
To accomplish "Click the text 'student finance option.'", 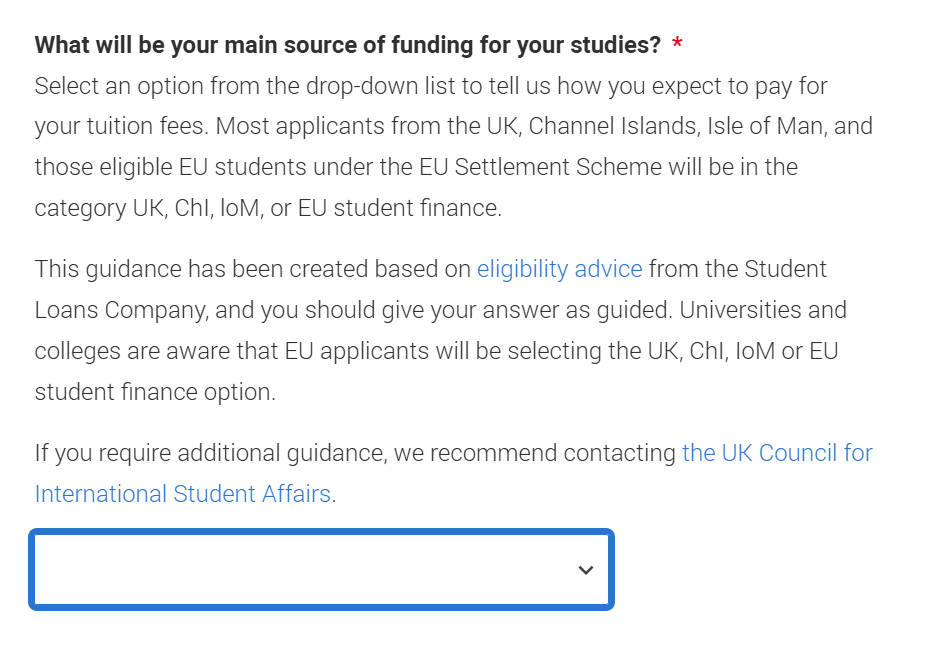I will pyautogui.click(x=155, y=392).
